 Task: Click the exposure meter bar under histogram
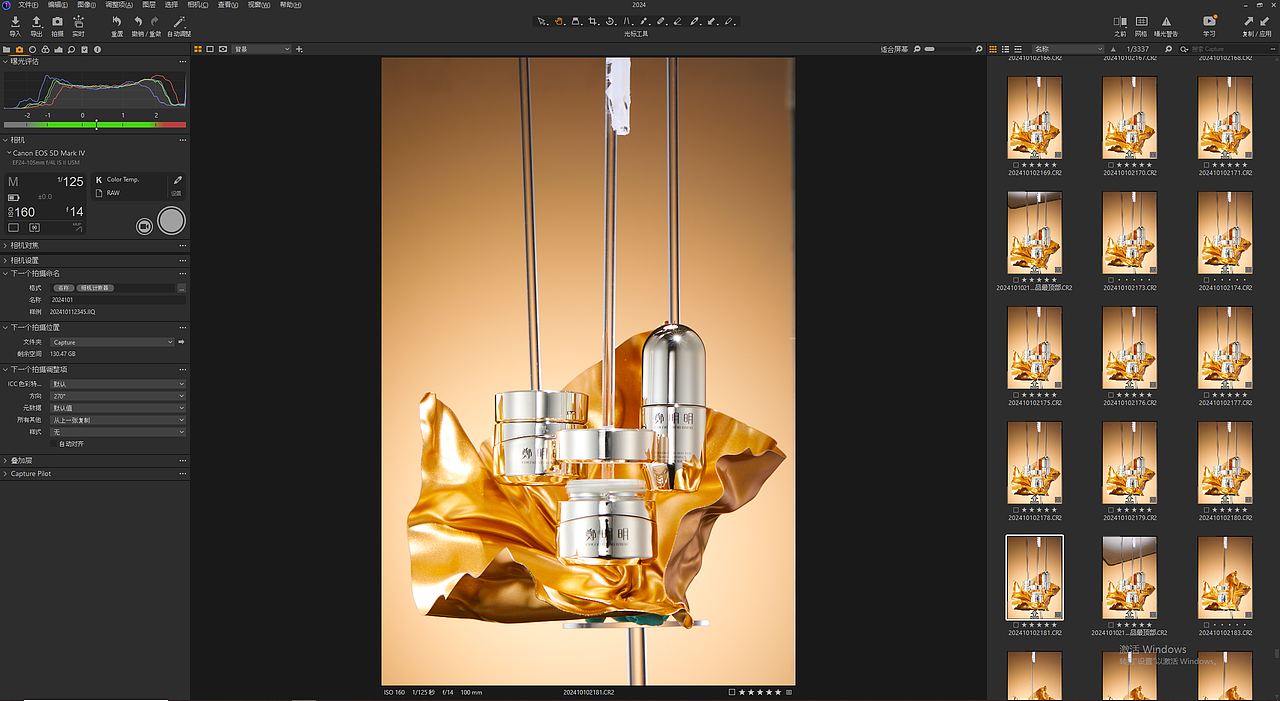point(95,125)
